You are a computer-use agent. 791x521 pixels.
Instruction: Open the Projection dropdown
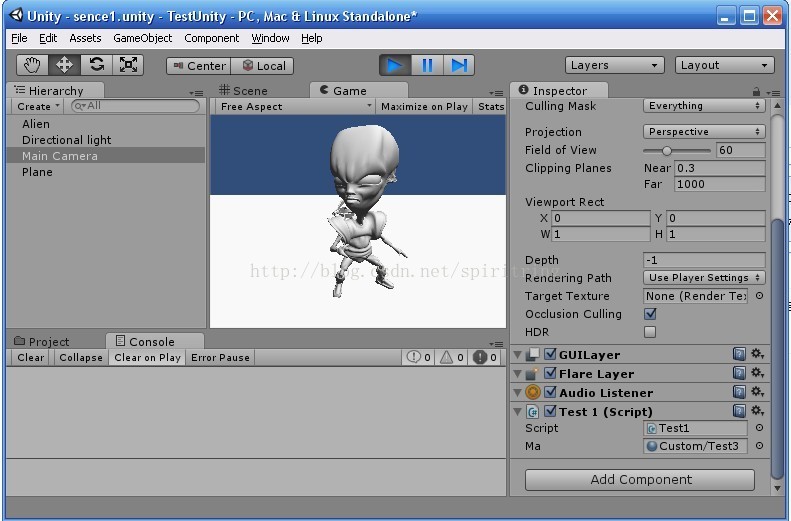(x=704, y=132)
